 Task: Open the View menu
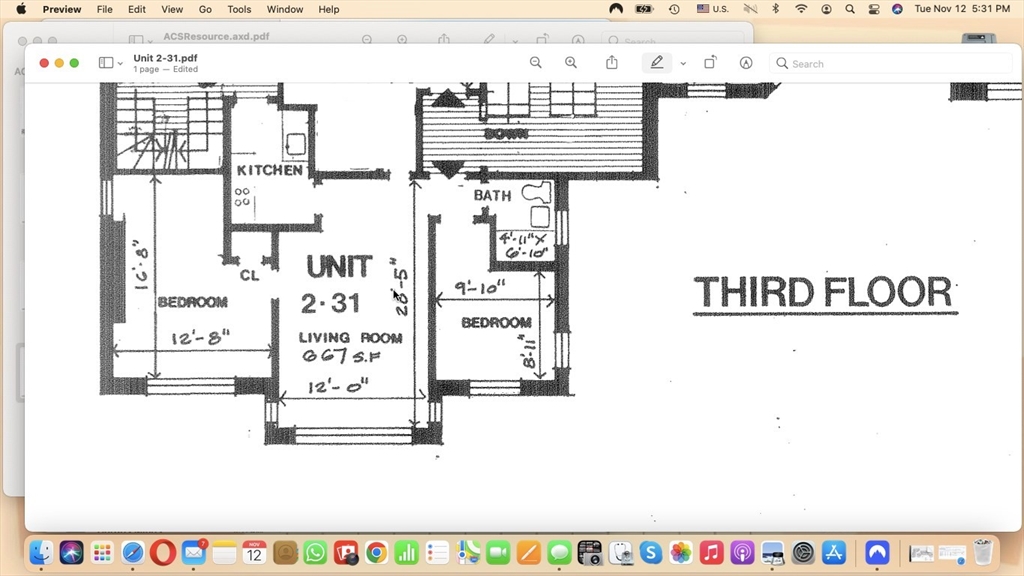coord(172,9)
